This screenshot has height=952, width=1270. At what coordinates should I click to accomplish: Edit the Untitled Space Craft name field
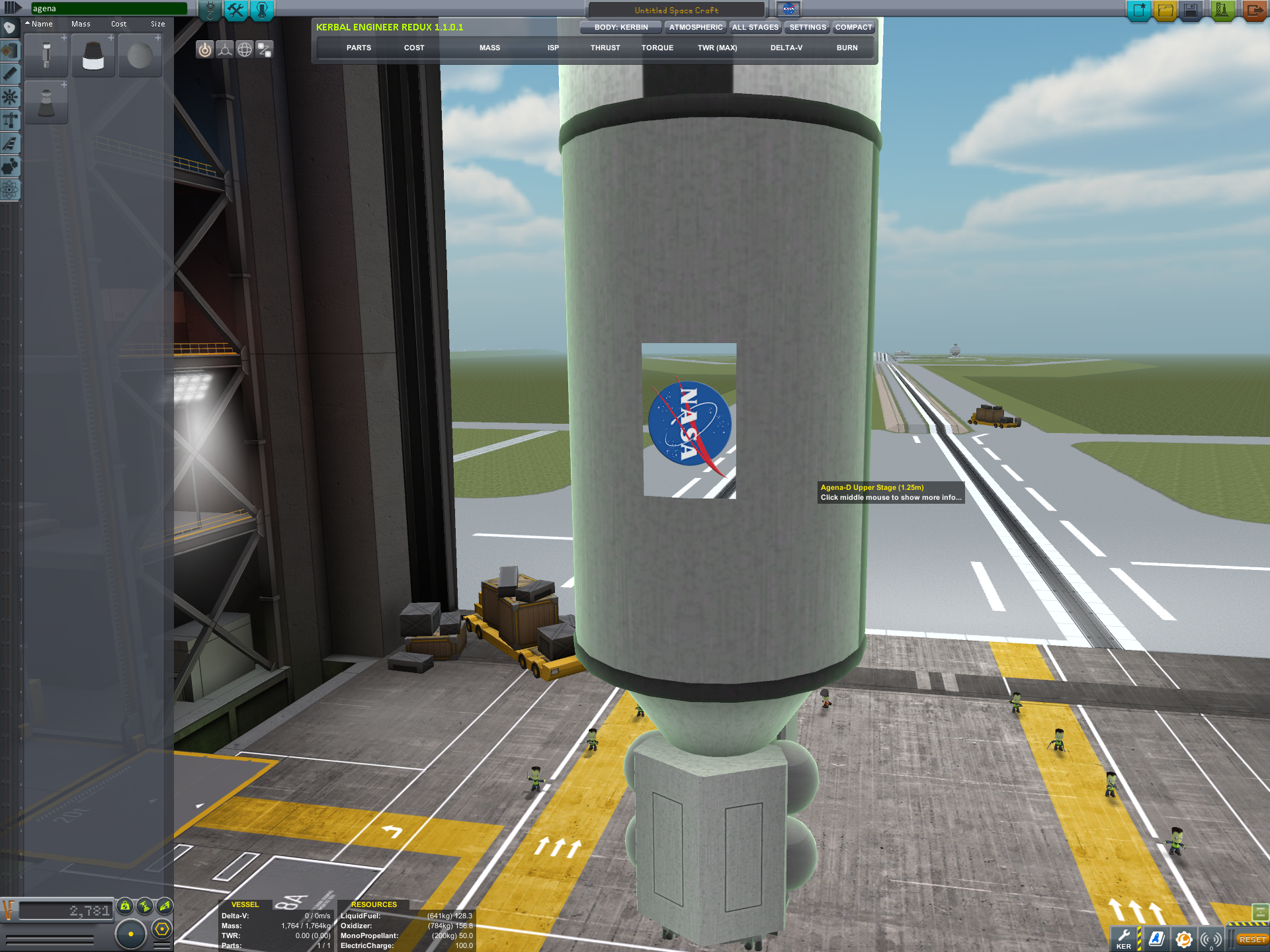click(x=676, y=10)
